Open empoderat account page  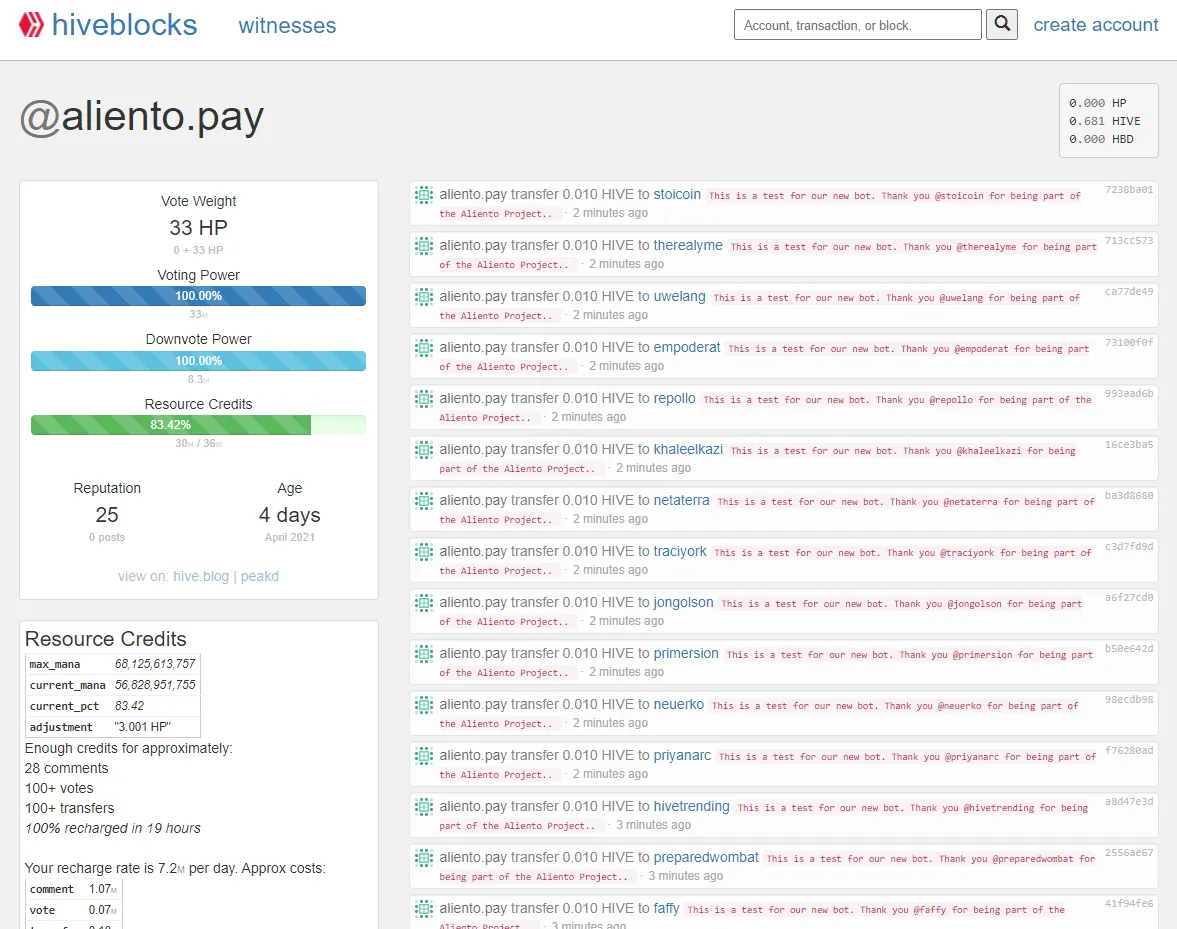pos(687,347)
